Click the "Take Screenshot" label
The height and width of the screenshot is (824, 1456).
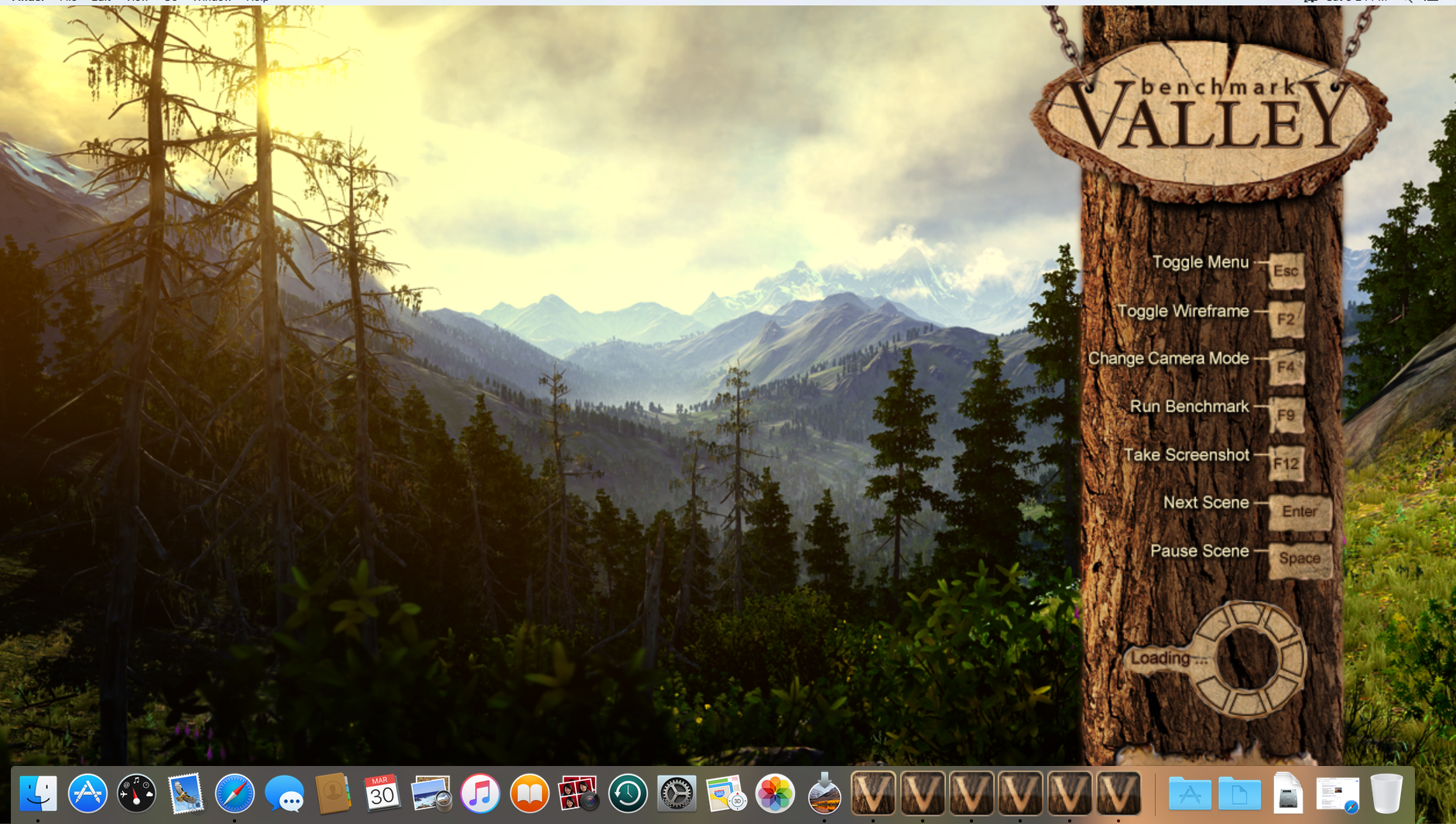pos(1186,455)
